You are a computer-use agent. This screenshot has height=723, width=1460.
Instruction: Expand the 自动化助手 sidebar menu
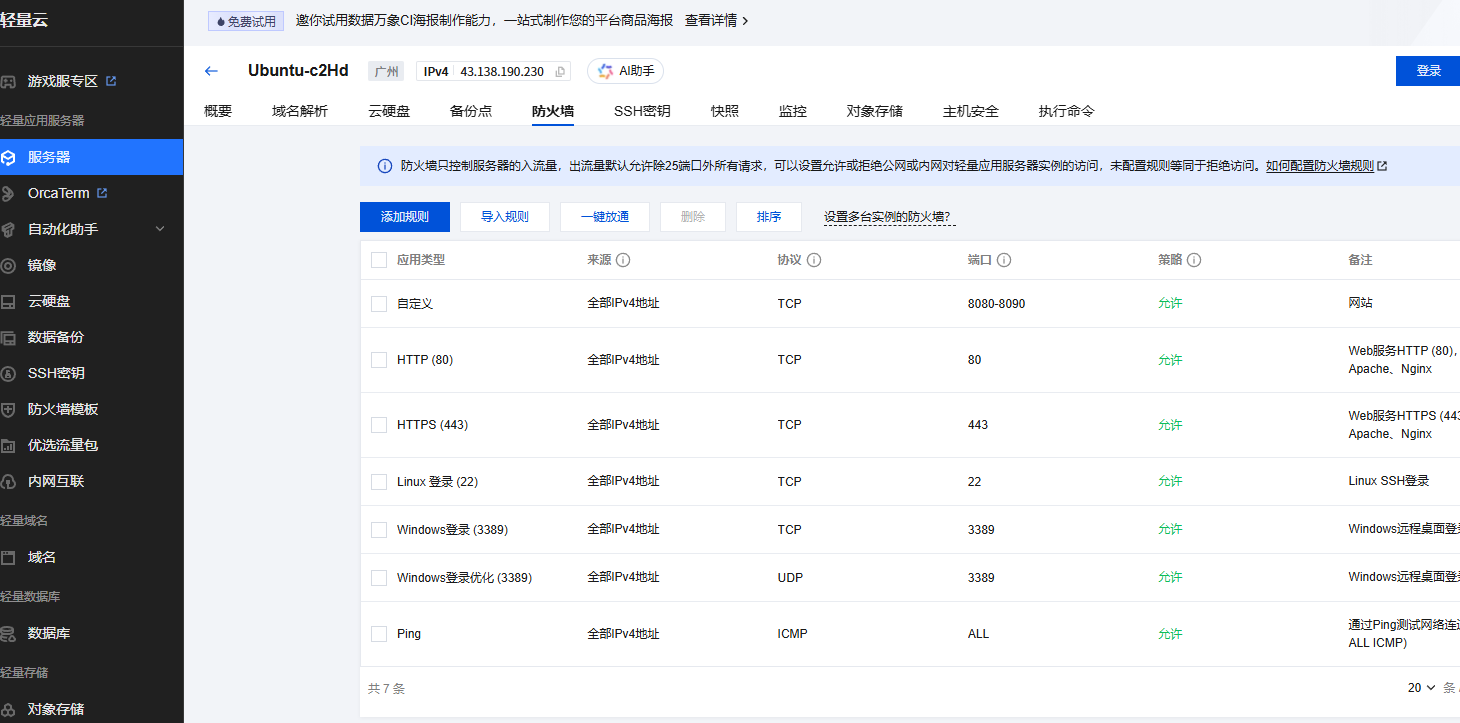click(60, 229)
